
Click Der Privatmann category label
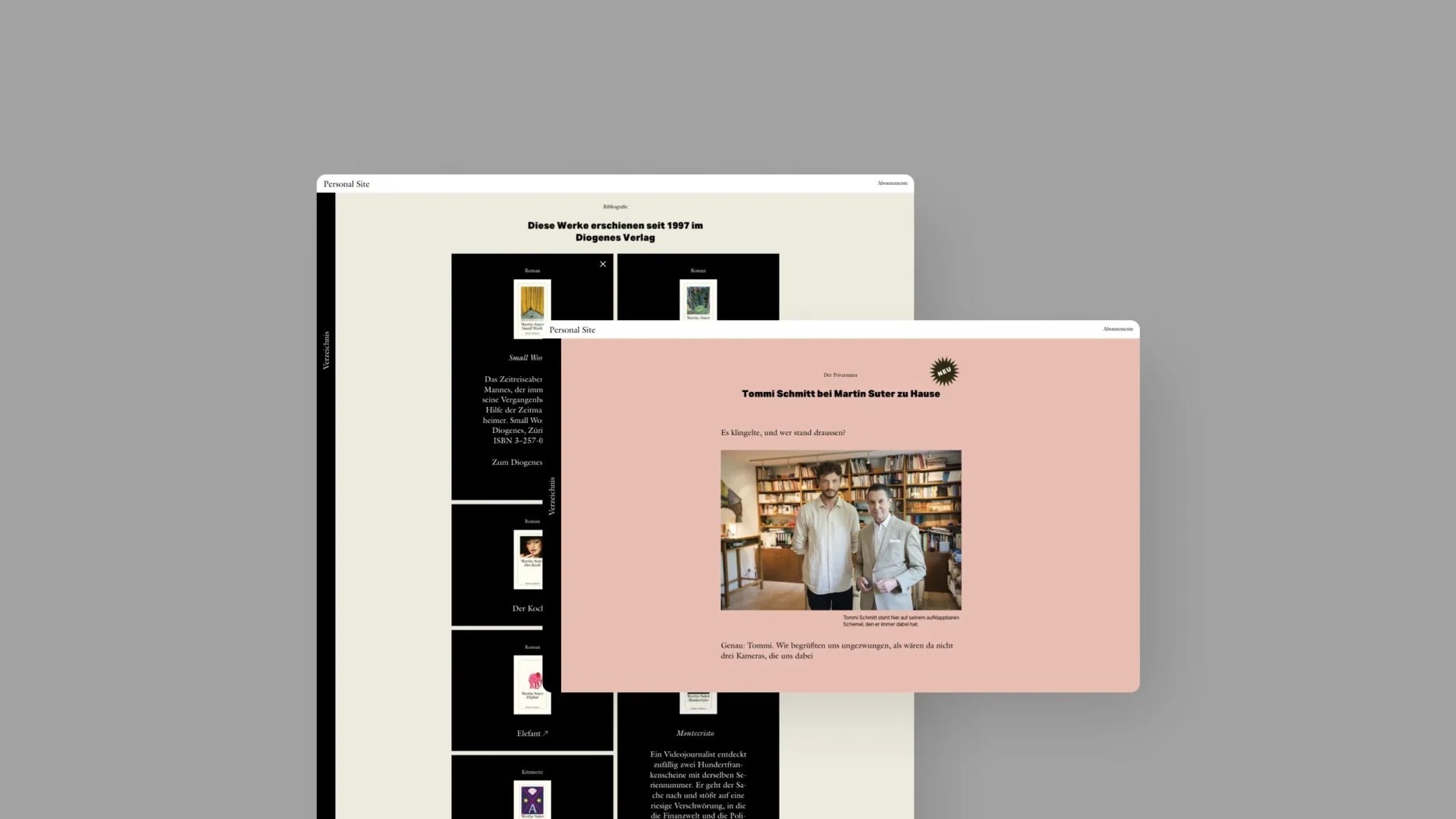(x=840, y=375)
